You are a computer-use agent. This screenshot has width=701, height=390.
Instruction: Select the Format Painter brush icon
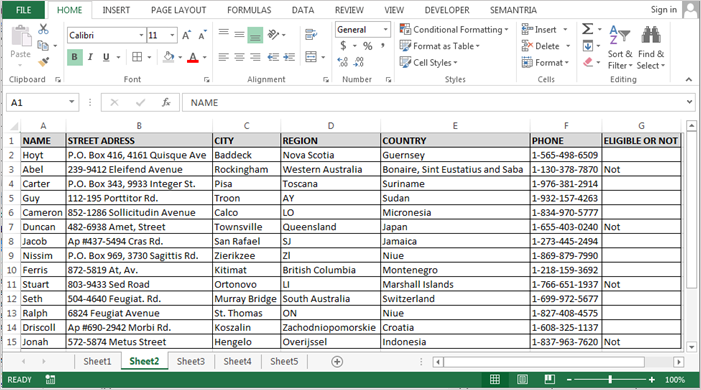point(43,62)
